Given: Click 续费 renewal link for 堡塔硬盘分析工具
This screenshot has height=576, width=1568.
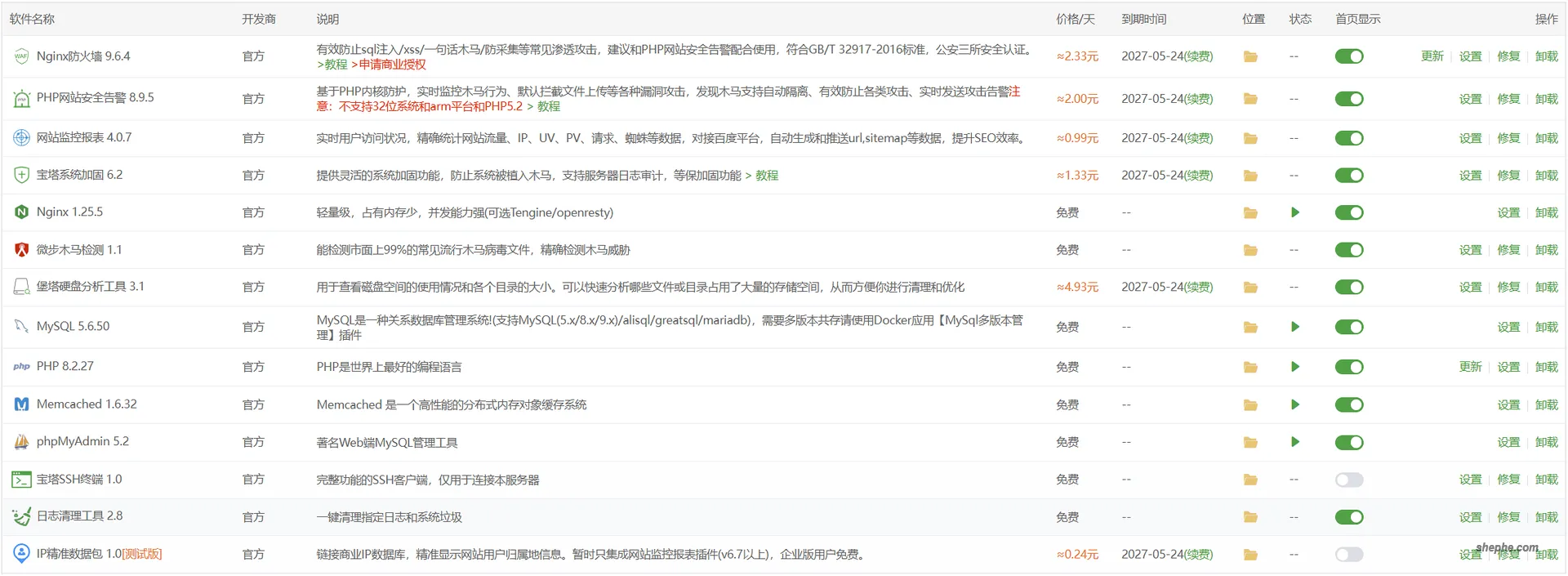Looking at the screenshot, I should [x=1198, y=287].
